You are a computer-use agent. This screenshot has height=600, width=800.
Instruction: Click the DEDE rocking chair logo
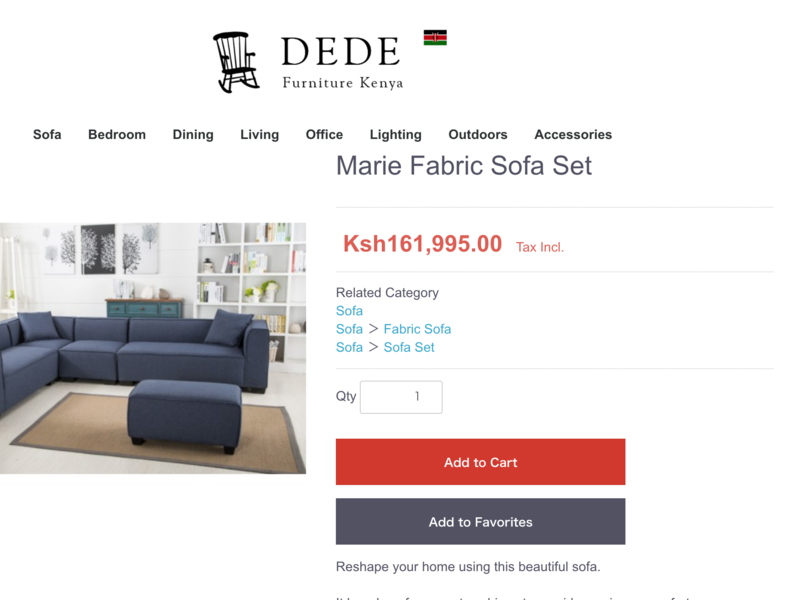(x=236, y=62)
